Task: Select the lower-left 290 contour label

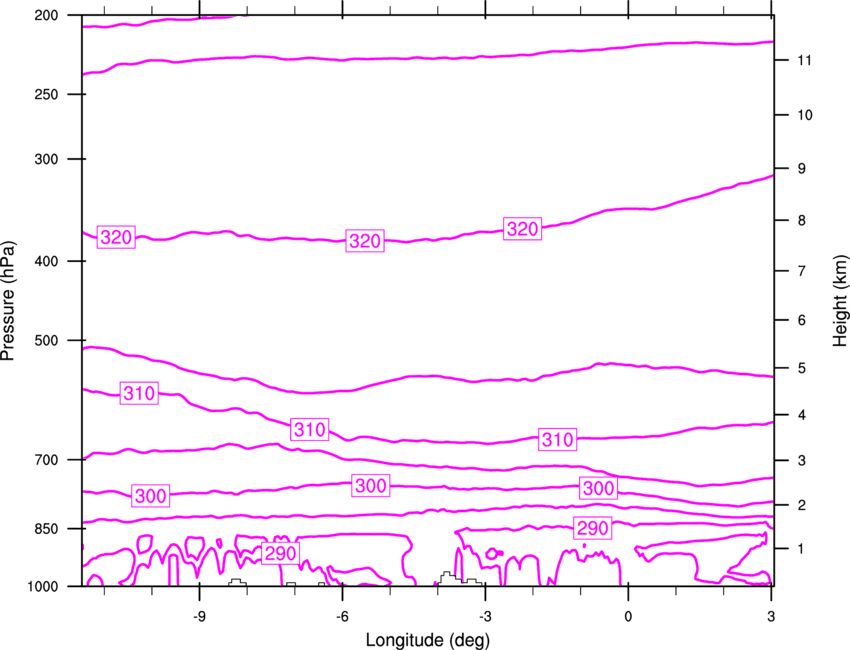Action: coord(280,554)
